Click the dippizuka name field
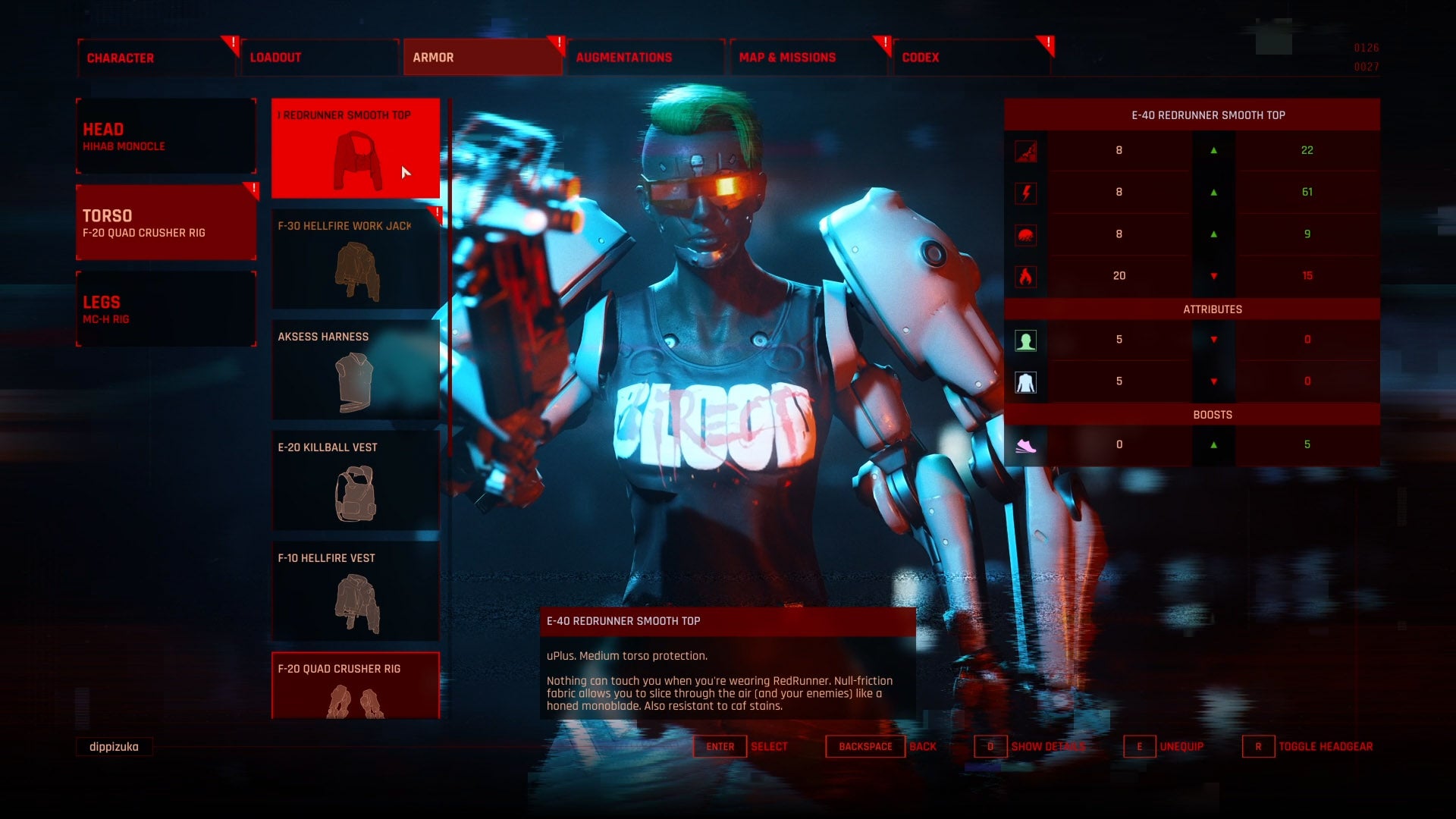The height and width of the screenshot is (819, 1456). [x=114, y=746]
